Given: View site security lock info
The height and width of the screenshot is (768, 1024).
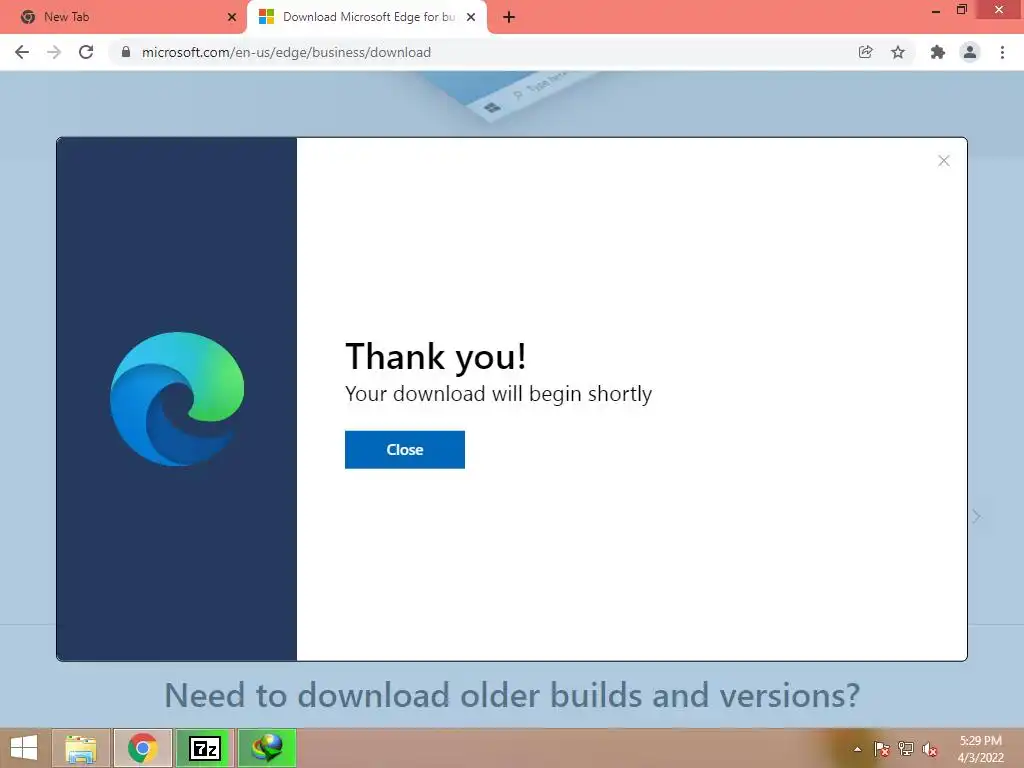Looking at the screenshot, I should (x=126, y=52).
